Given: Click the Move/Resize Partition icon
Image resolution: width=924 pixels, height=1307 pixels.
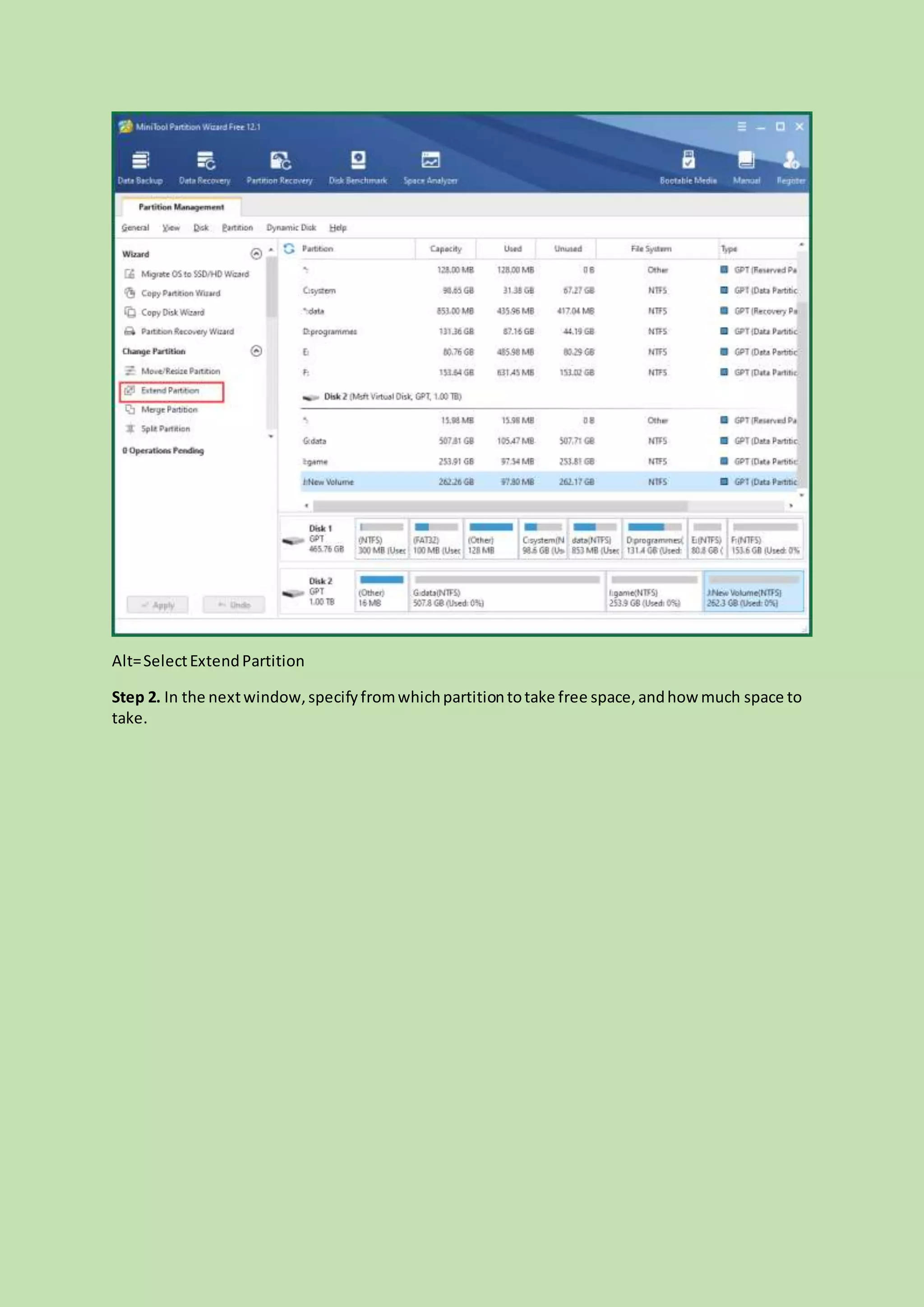Looking at the screenshot, I should coord(130,371).
